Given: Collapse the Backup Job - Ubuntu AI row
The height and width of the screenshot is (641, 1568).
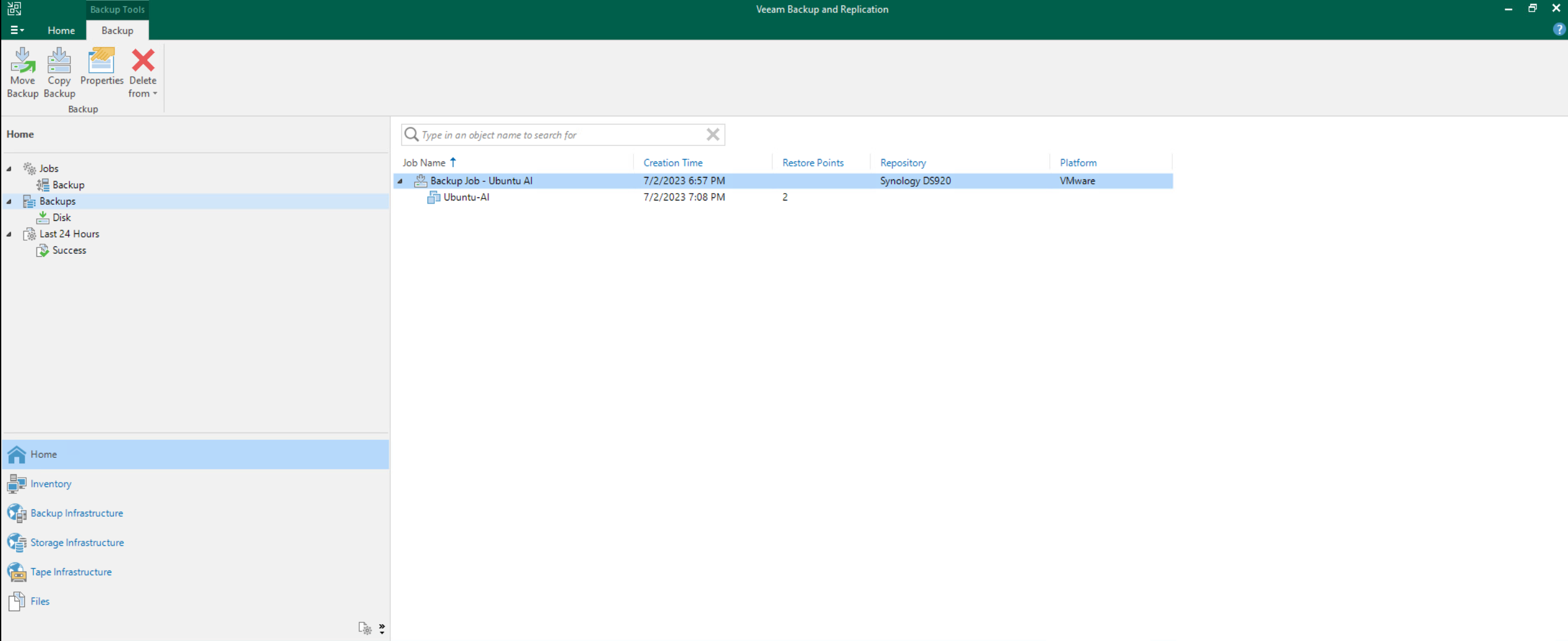Looking at the screenshot, I should click(x=400, y=181).
